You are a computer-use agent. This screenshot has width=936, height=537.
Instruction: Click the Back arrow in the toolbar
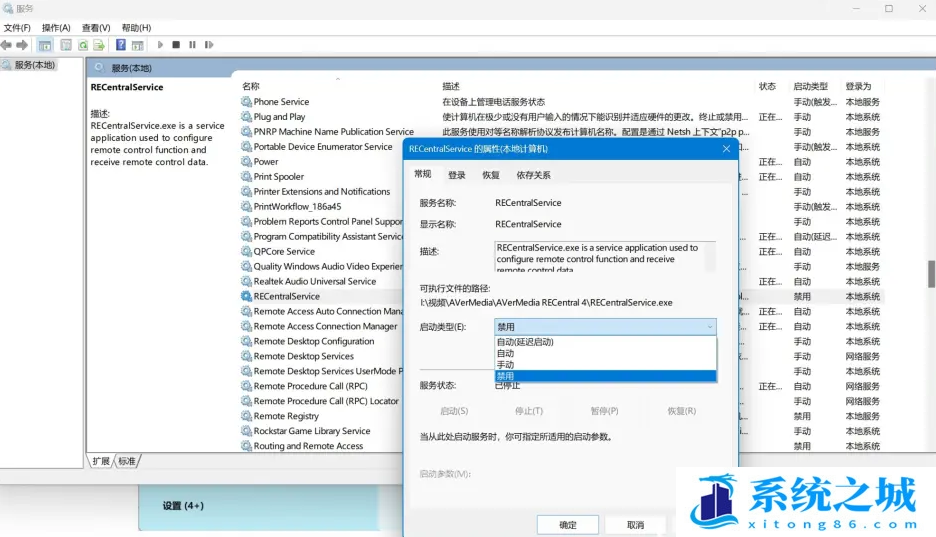click(7, 45)
